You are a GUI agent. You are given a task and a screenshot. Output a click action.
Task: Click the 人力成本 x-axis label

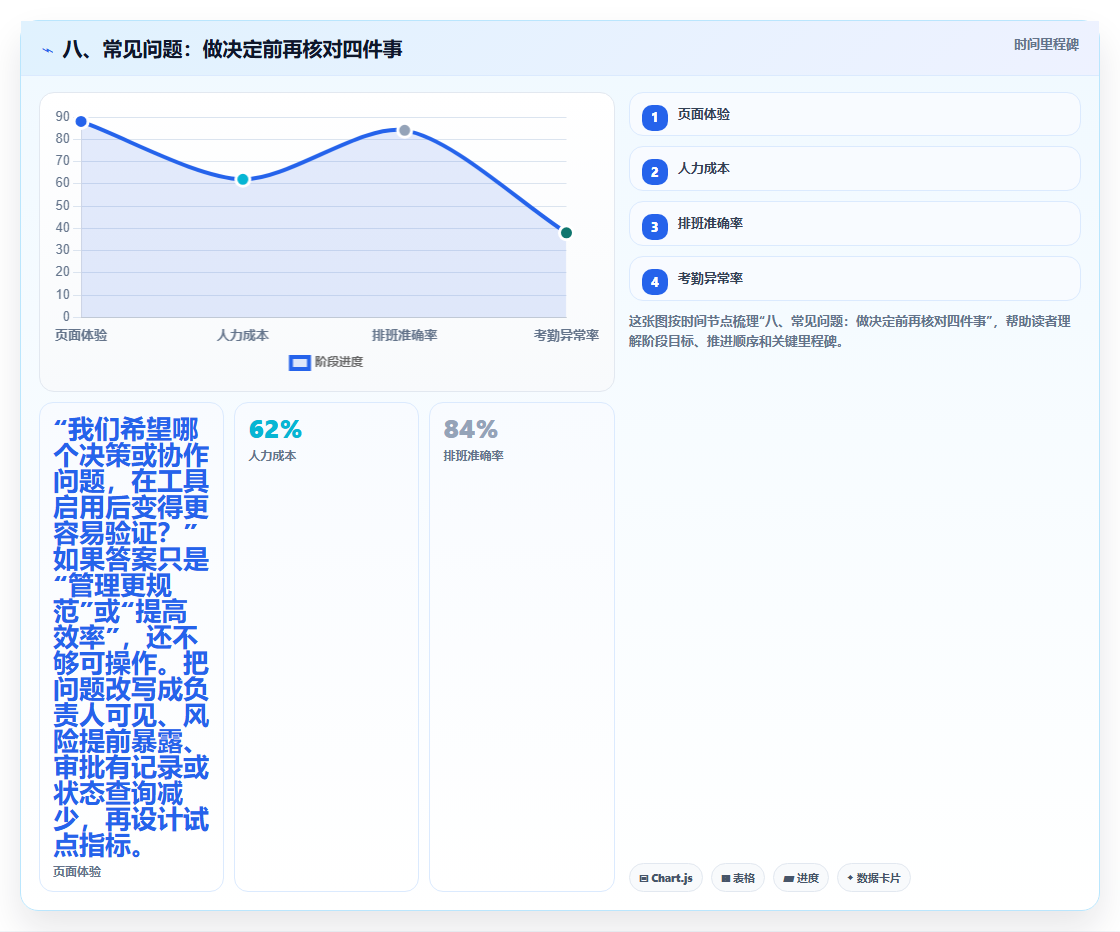coord(243,336)
